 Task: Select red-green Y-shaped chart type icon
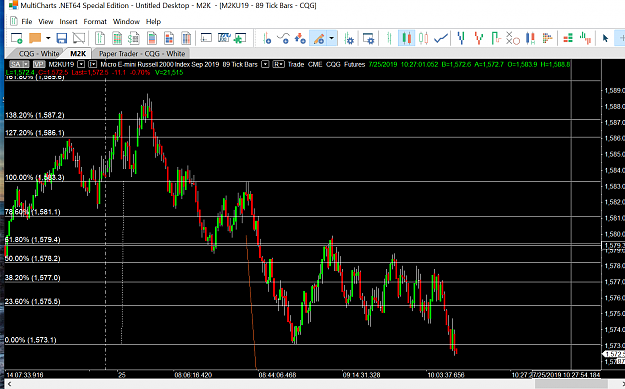coord(479,38)
